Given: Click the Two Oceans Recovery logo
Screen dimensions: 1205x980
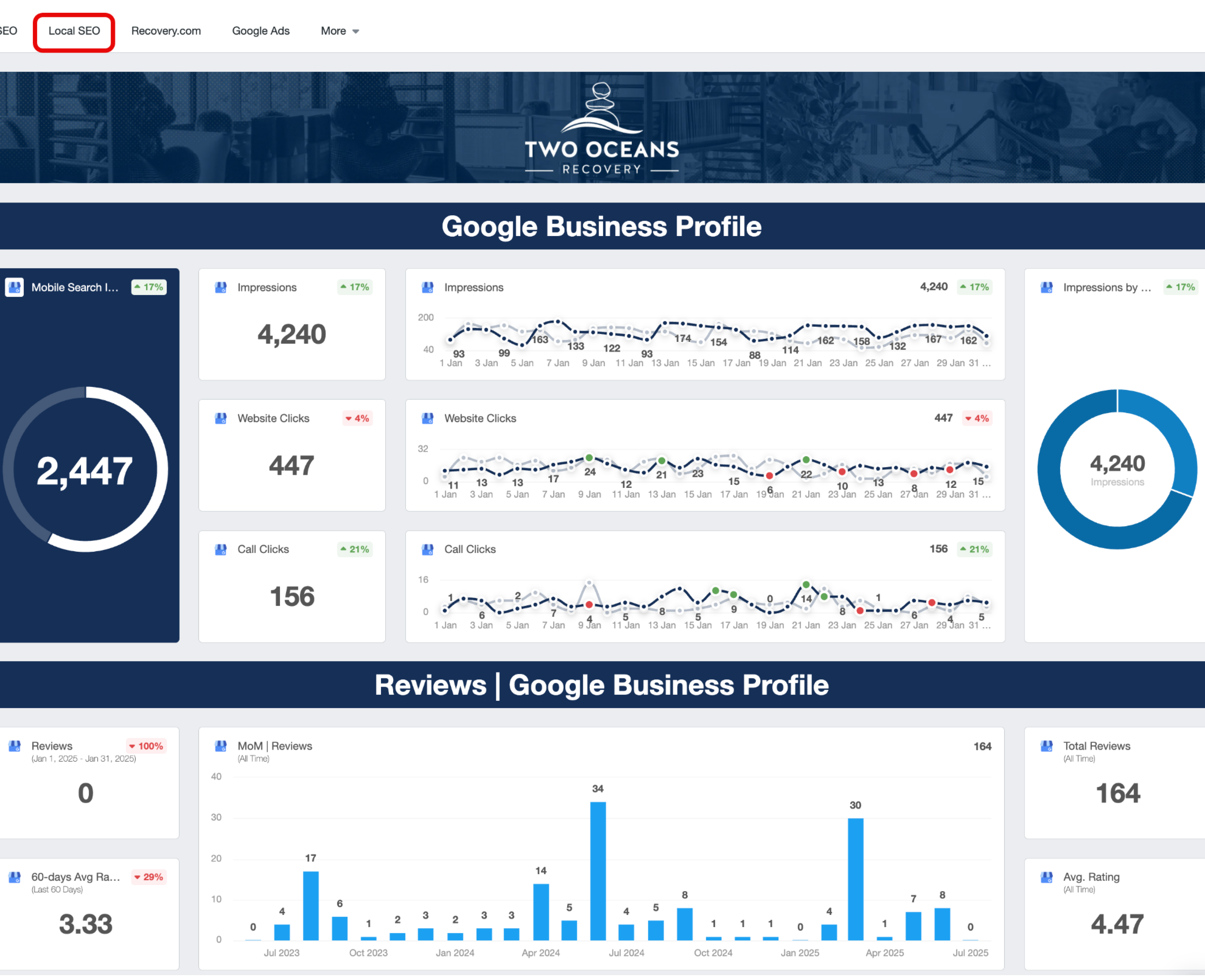Looking at the screenshot, I should (602, 128).
